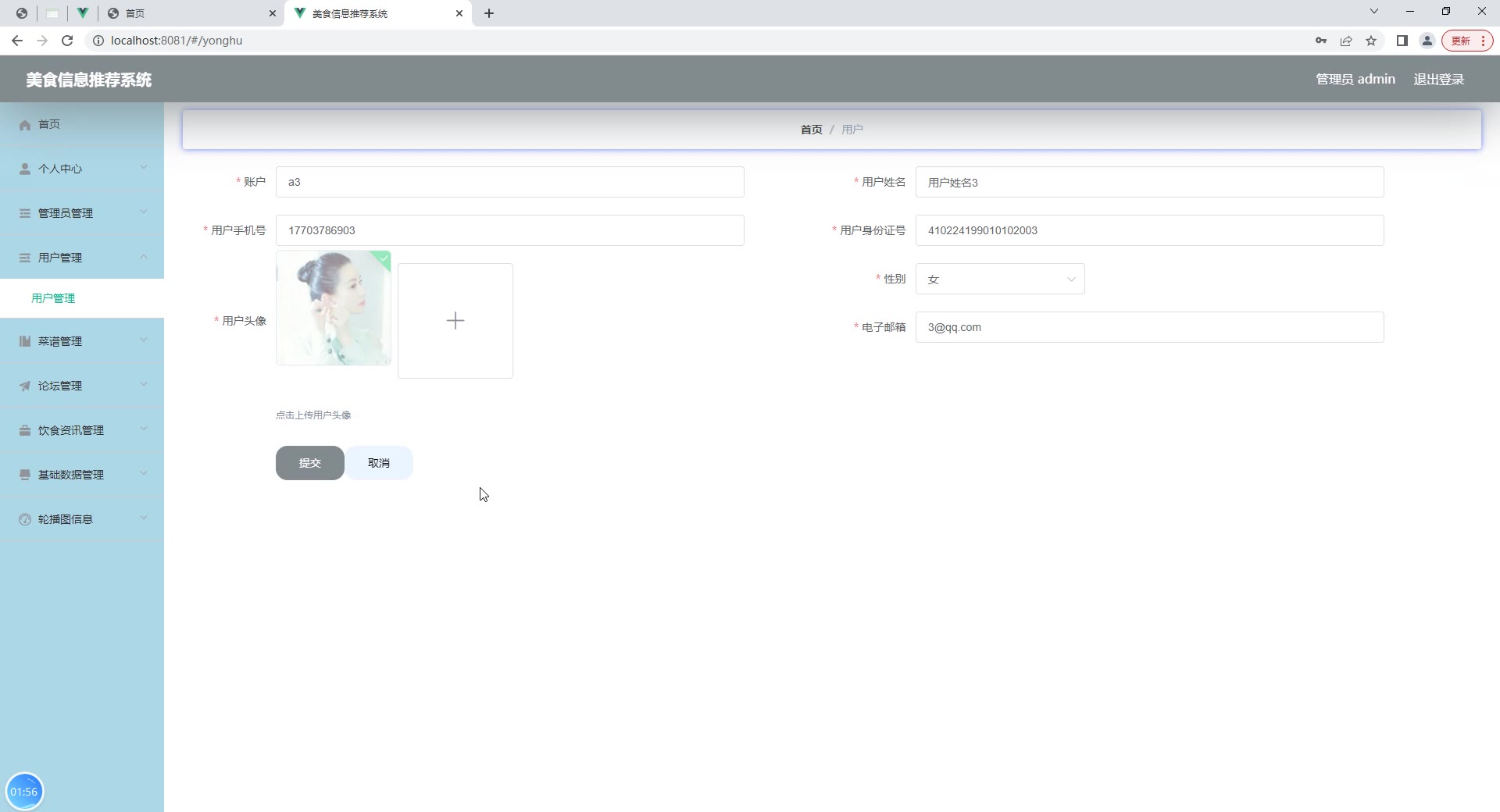Click the uploaded user avatar thumbnail
This screenshot has height=812, width=1500.
tap(334, 308)
